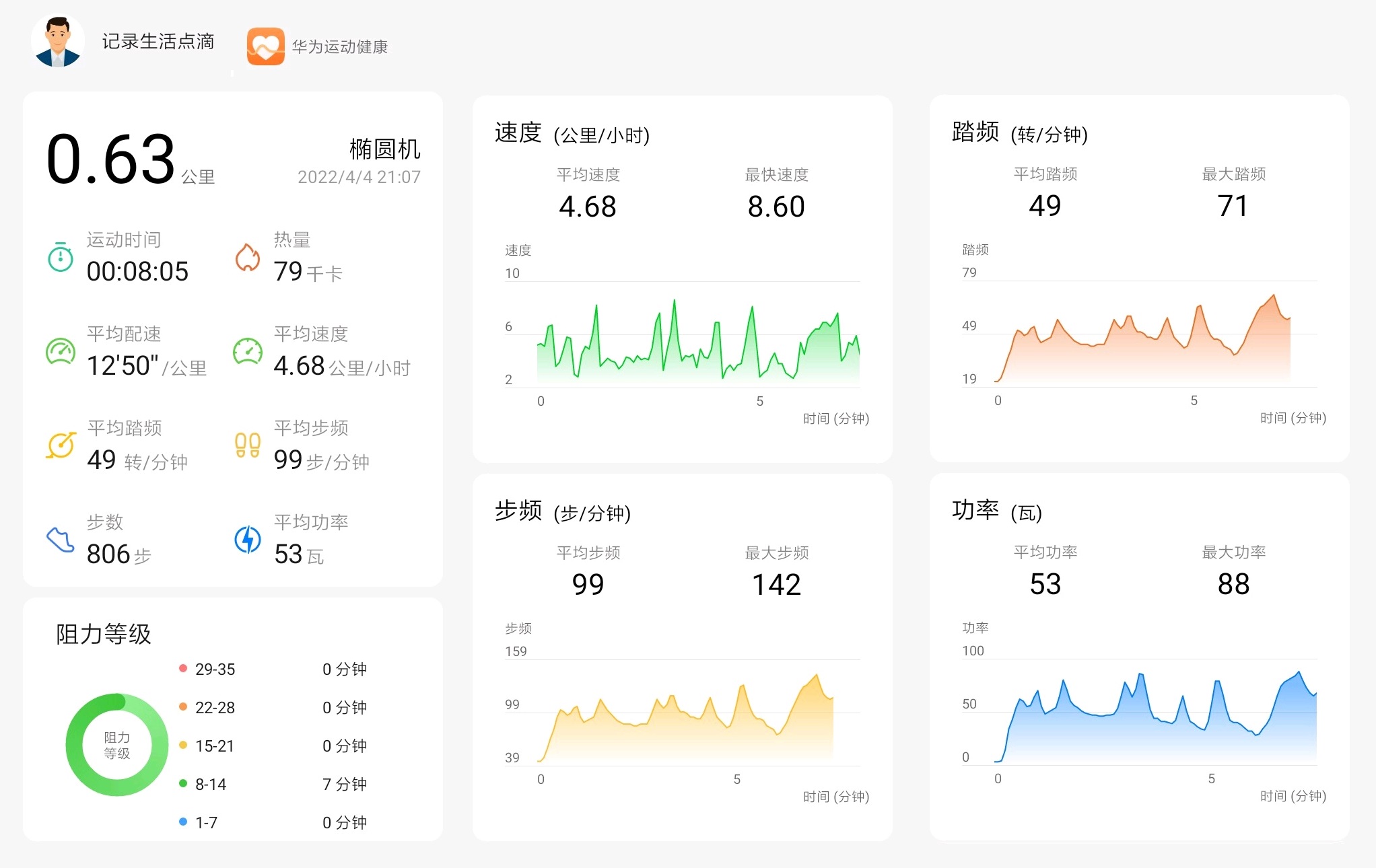Click the blue shoe step count icon
The width and height of the screenshot is (1376, 868).
pyautogui.click(x=61, y=540)
